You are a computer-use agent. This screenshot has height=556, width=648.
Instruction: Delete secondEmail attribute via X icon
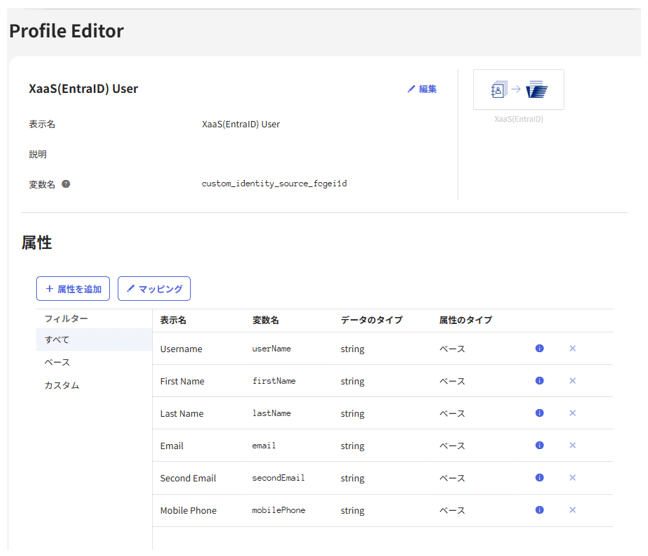[x=573, y=478]
